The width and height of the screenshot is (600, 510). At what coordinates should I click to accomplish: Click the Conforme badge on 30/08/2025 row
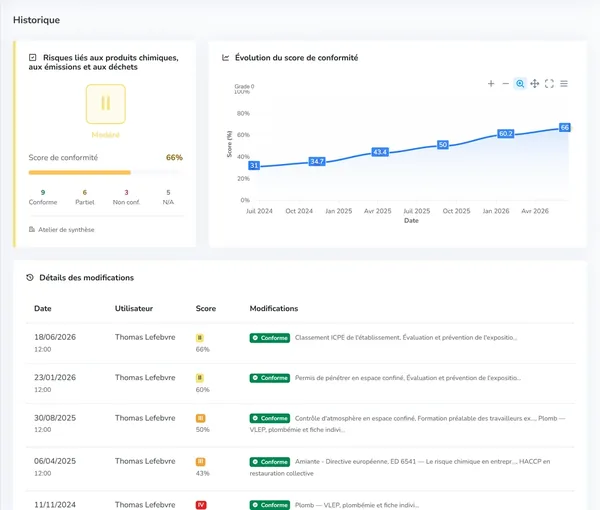270,418
